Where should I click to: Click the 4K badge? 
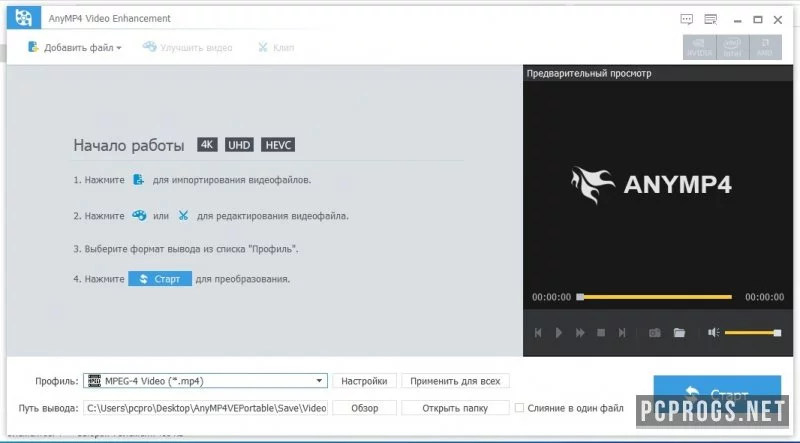coord(207,145)
